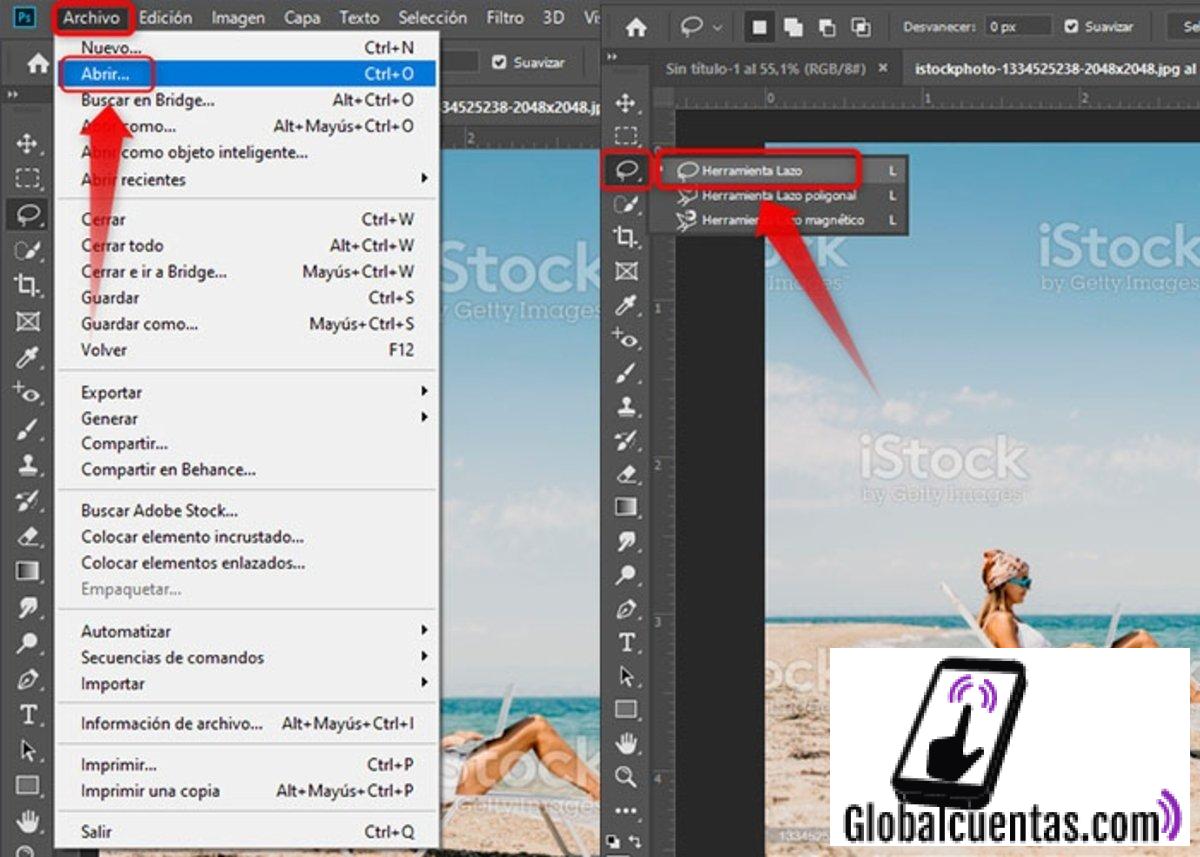The image size is (1200, 857).
Task: Select the Zoom magnifier tool in the right toolbar
Action: coord(626,777)
